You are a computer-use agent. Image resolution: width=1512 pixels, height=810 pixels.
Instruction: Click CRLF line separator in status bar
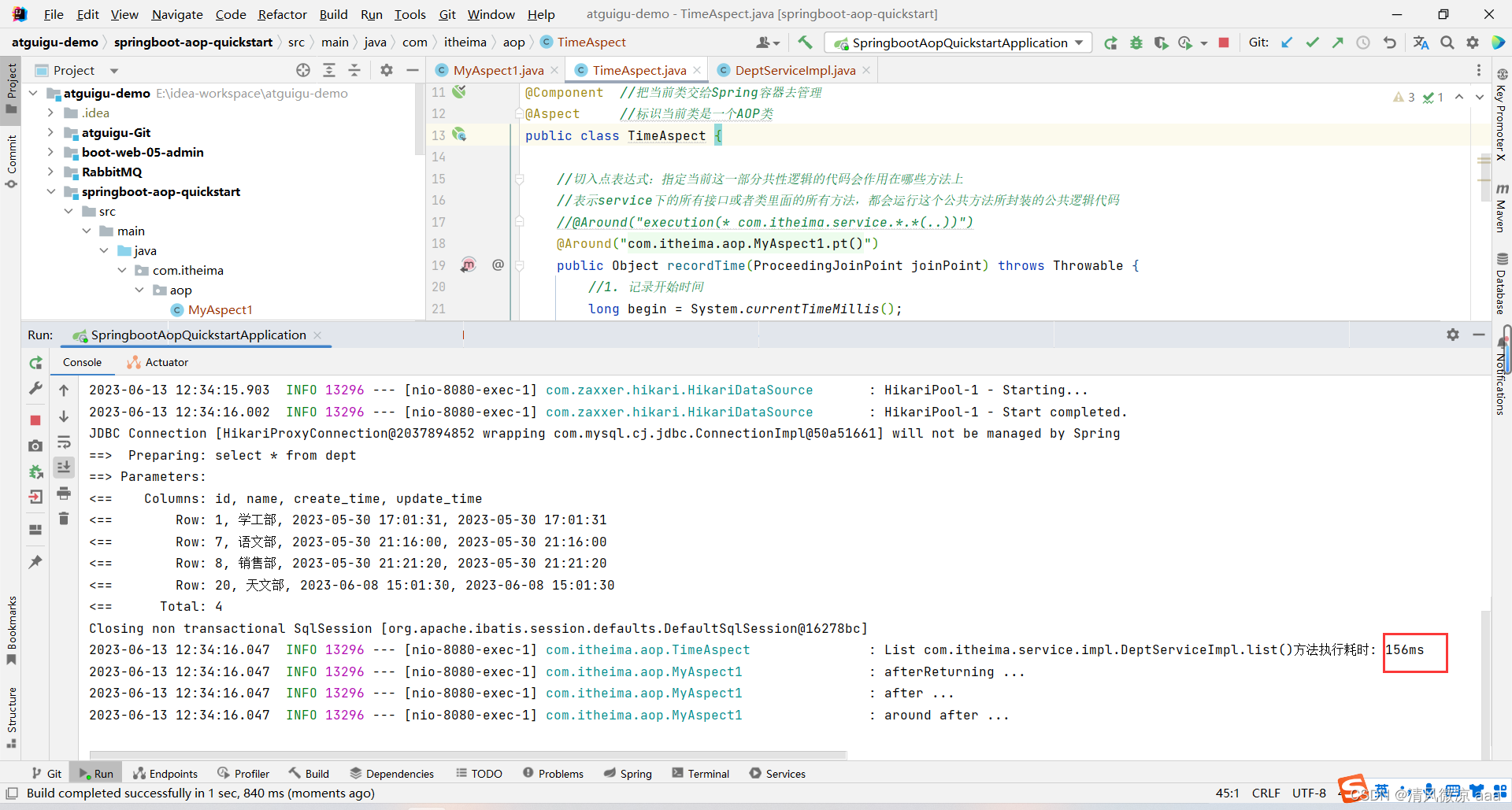(x=1266, y=793)
